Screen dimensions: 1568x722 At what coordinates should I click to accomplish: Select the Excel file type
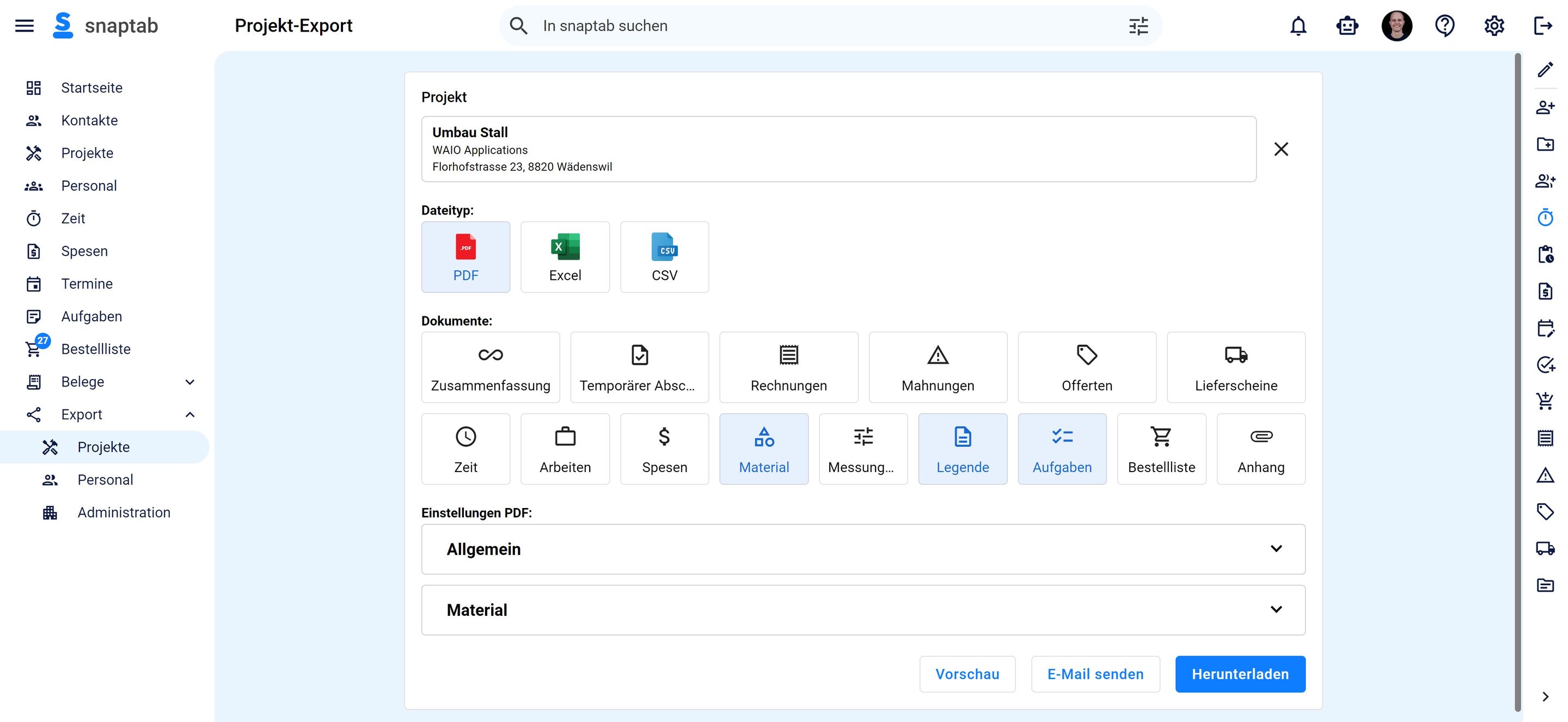tap(564, 256)
